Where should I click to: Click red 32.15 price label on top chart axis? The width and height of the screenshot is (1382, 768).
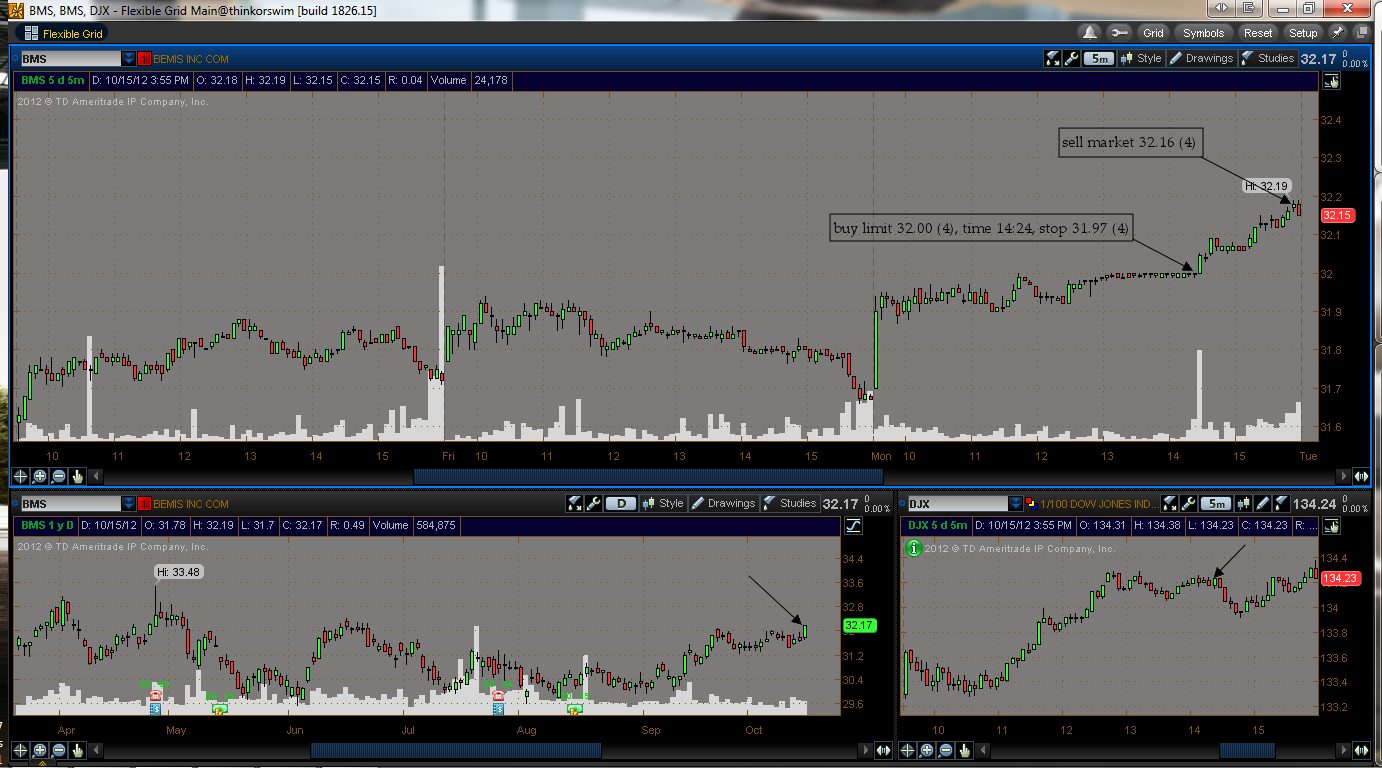coord(1337,215)
